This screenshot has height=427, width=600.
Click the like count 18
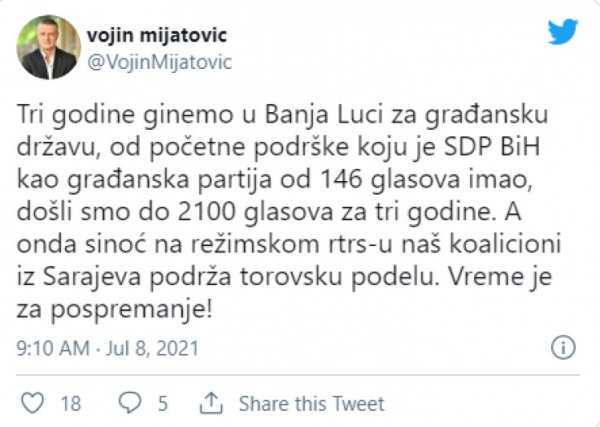[70, 404]
